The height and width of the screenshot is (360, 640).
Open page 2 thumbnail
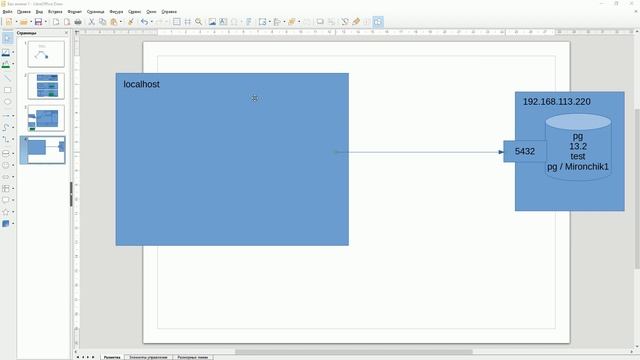pos(46,86)
